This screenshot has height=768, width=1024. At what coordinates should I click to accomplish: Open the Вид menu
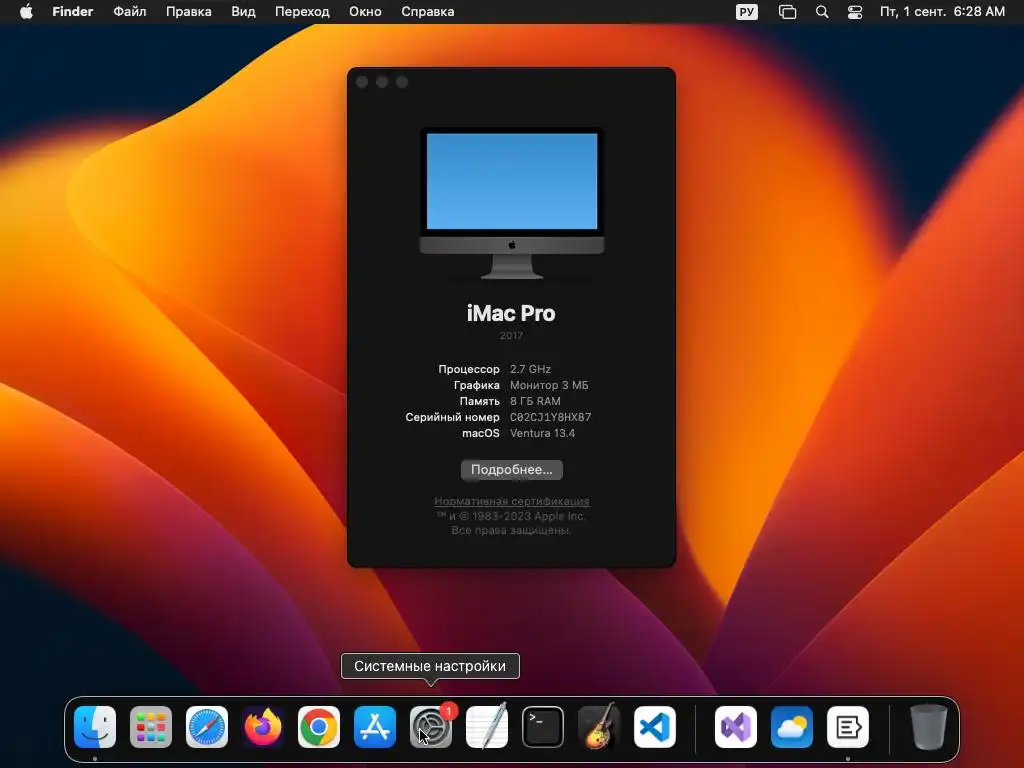tap(243, 12)
